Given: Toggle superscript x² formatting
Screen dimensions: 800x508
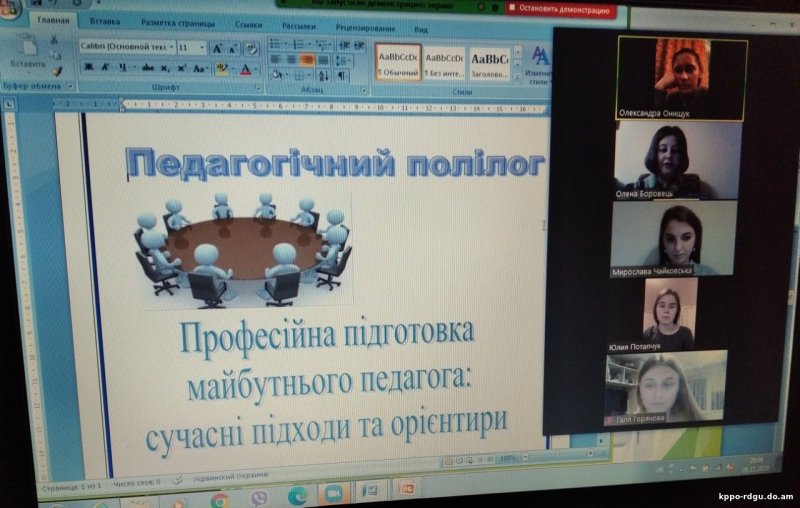Looking at the screenshot, I should 182,68.
